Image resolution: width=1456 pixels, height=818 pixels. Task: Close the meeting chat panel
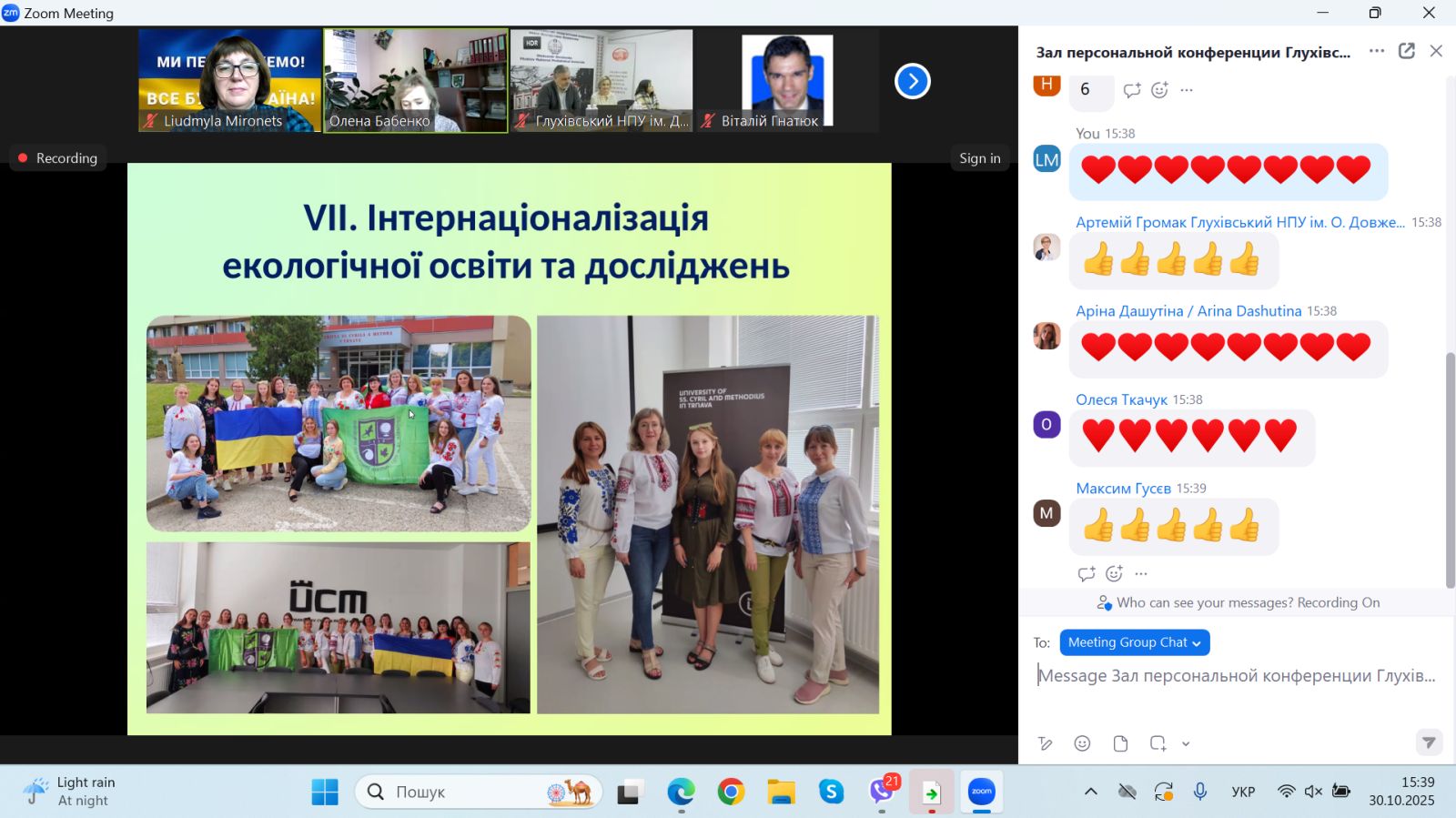pos(1436,51)
